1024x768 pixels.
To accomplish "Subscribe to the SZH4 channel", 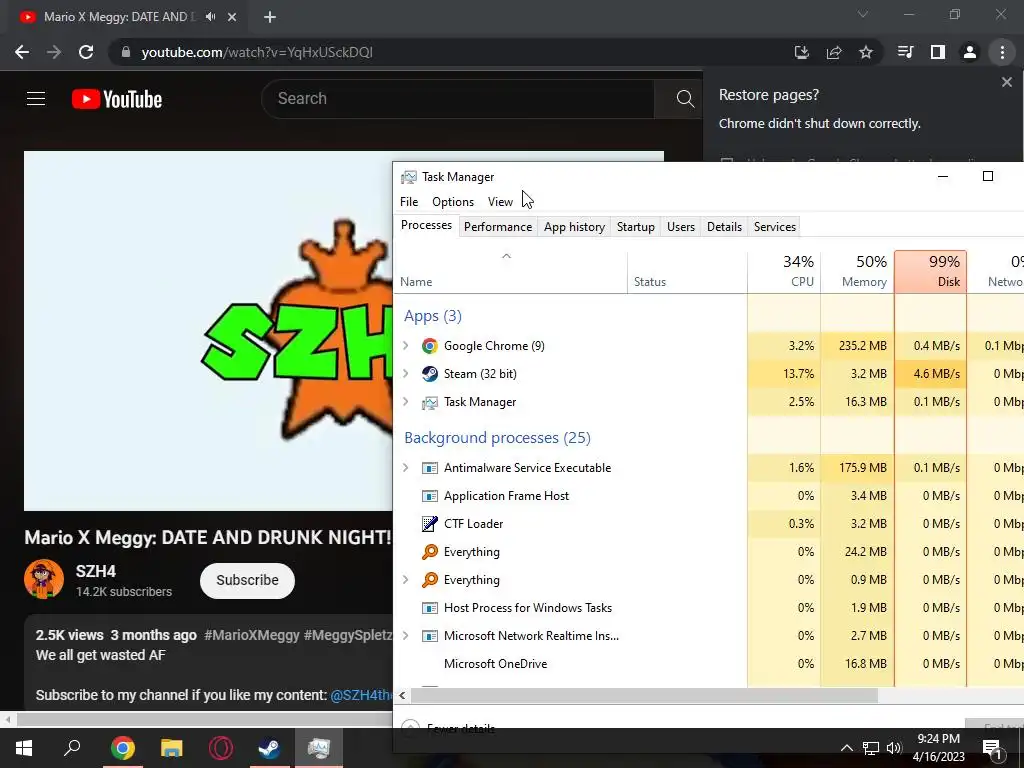I will click(x=248, y=581).
